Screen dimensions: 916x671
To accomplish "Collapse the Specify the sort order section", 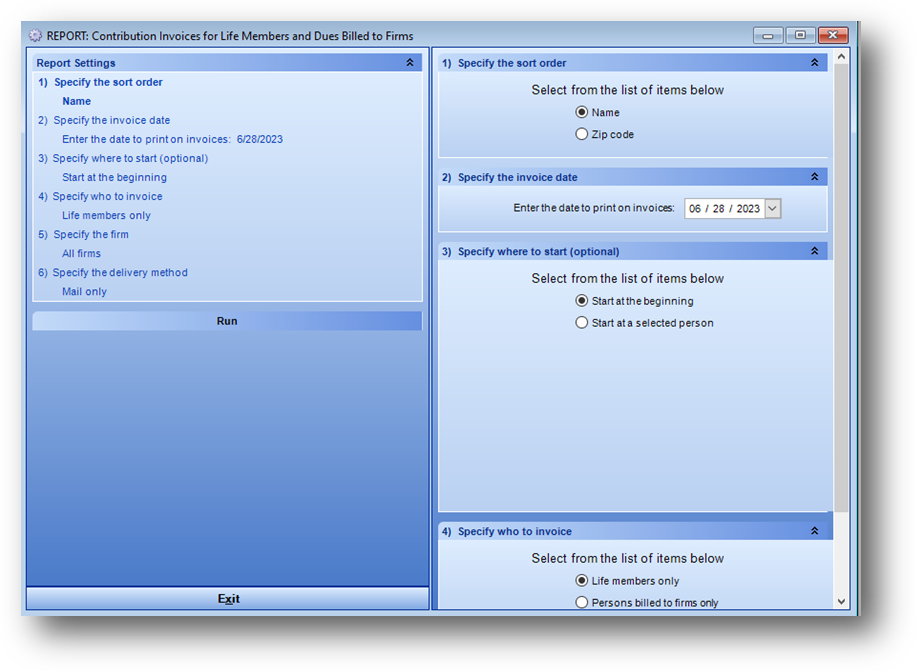I will (814, 63).
